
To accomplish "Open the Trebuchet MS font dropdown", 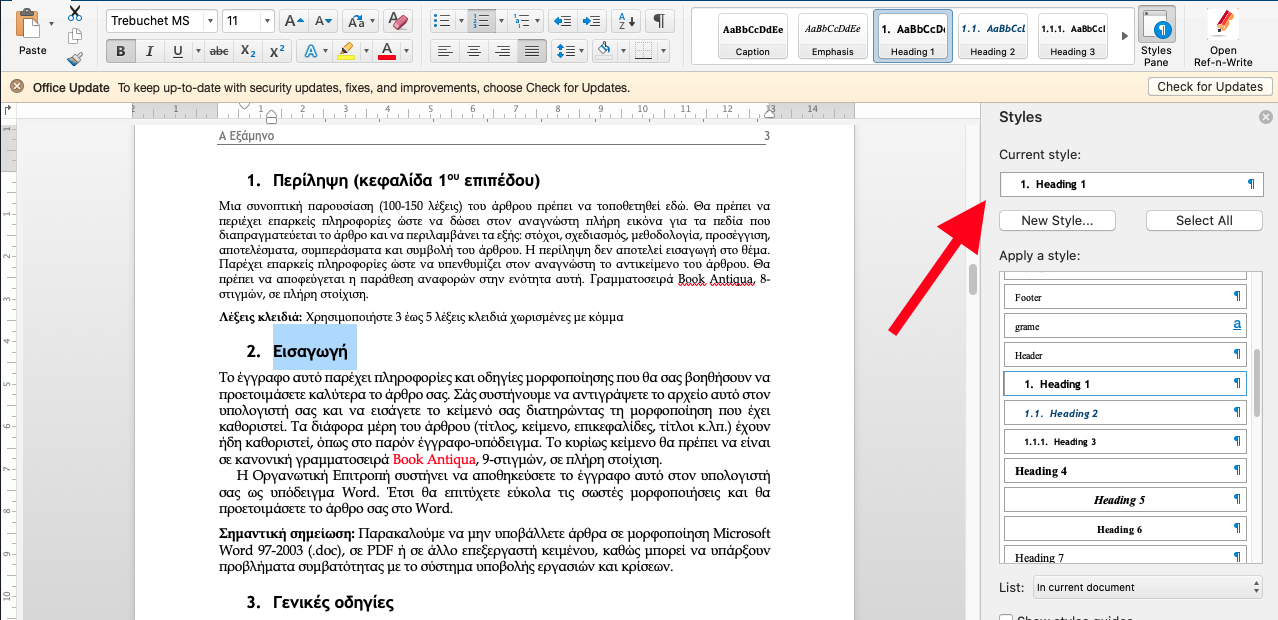I will [x=208, y=21].
